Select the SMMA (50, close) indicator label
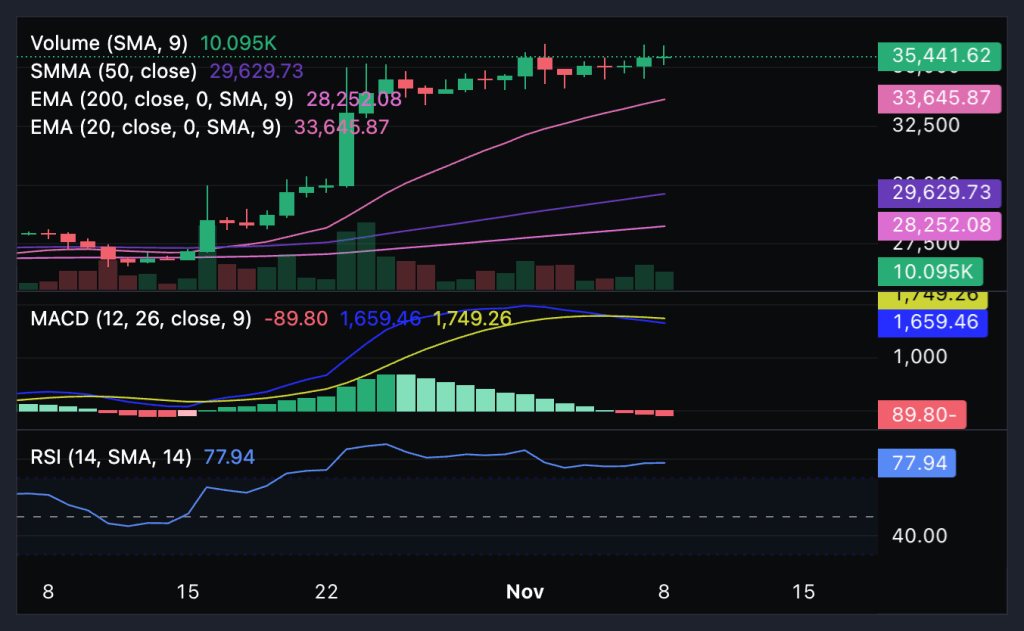This screenshot has height=631, width=1024. [x=118, y=72]
